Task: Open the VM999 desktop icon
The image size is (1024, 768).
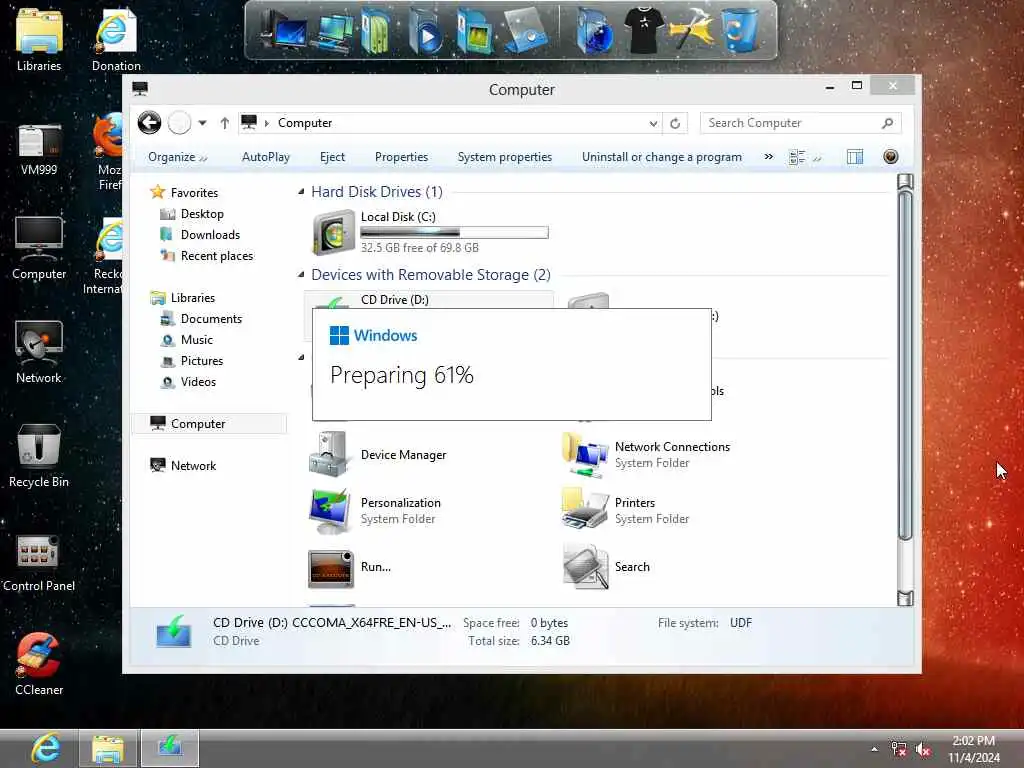Action: pyautogui.click(x=39, y=149)
